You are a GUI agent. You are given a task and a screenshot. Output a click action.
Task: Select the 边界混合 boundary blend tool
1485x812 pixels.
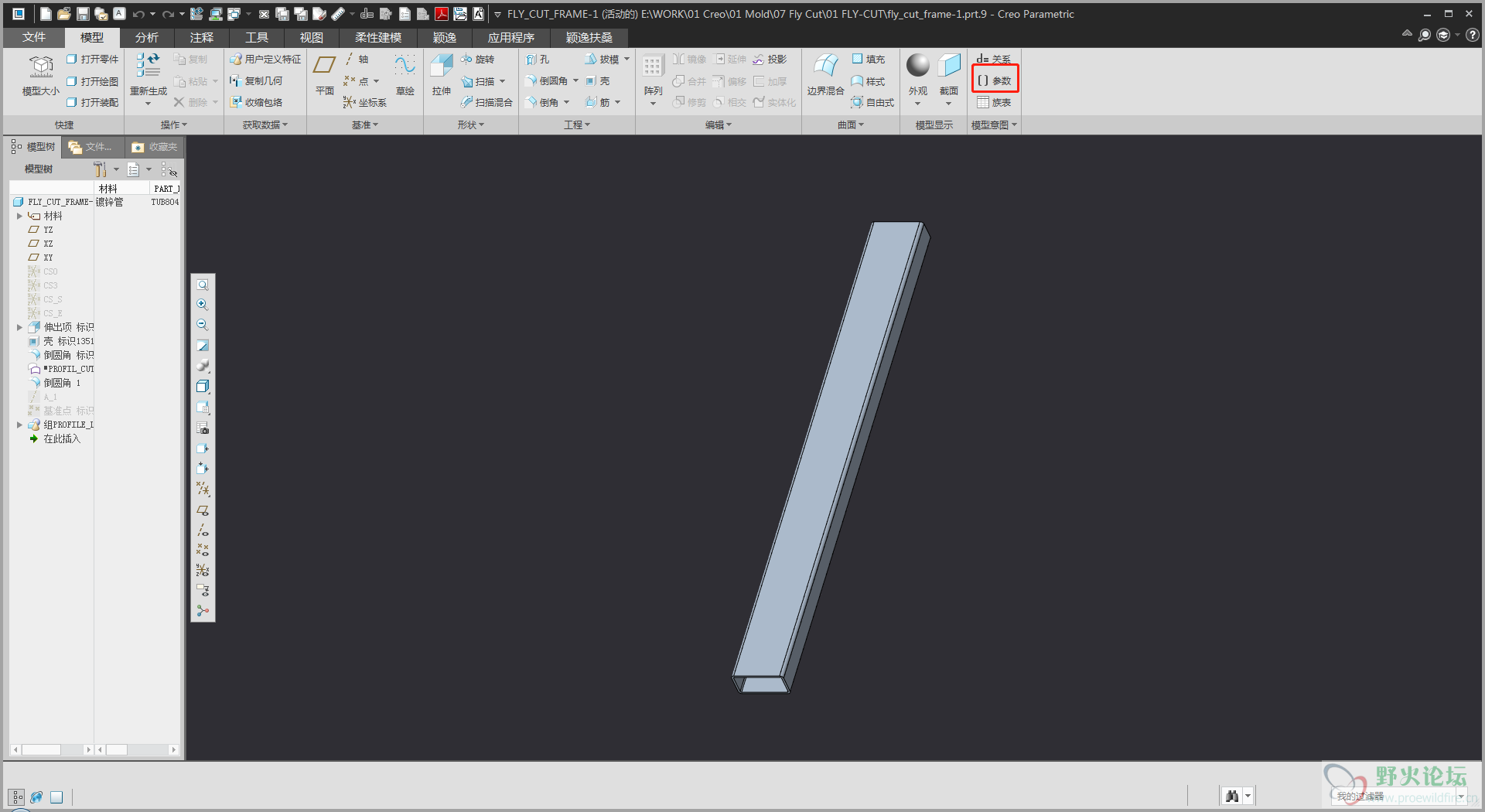pyautogui.click(x=825, y=75)
